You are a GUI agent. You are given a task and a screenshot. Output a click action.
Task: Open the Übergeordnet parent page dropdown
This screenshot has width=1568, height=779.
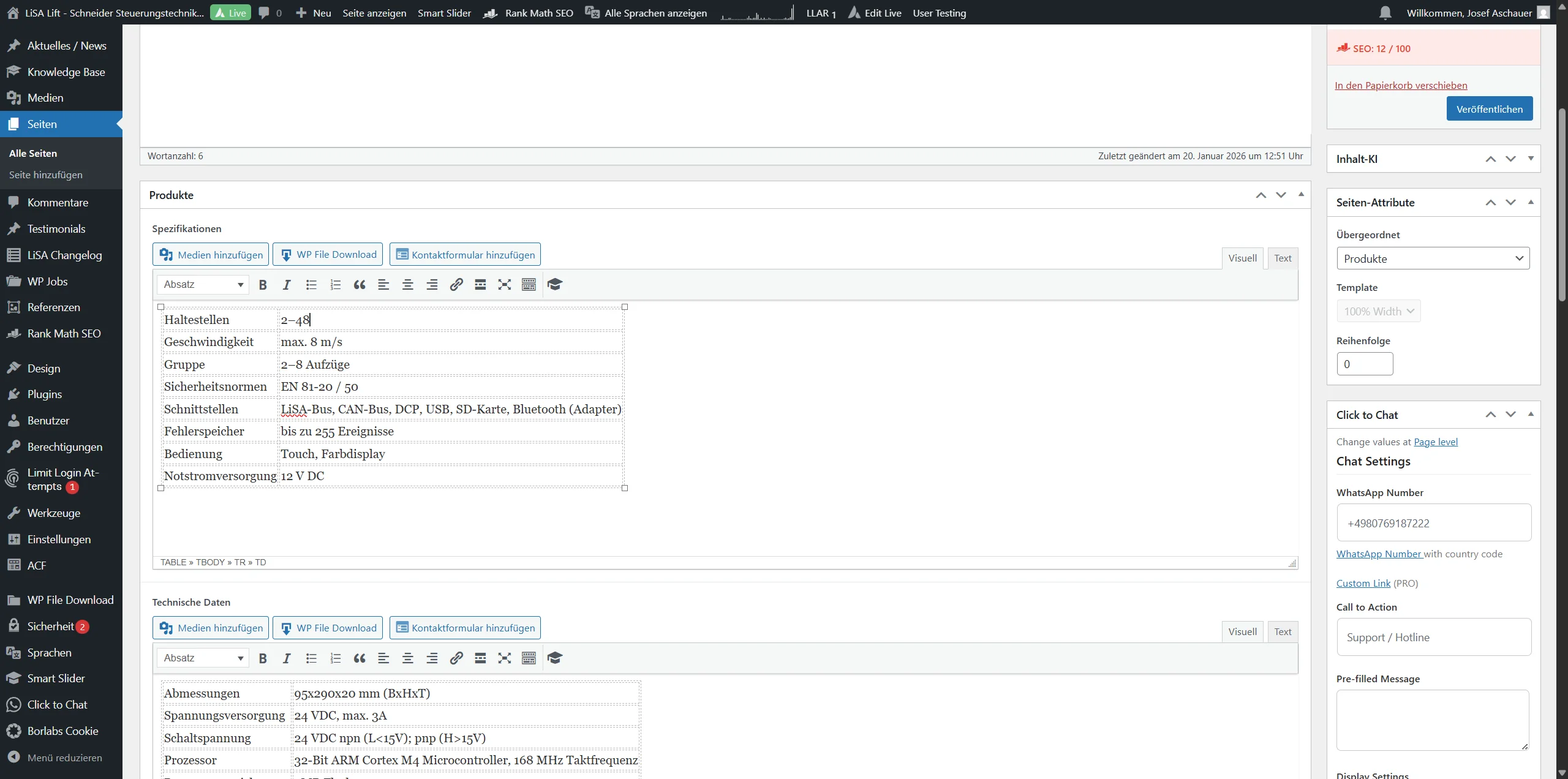[1433, 258]
